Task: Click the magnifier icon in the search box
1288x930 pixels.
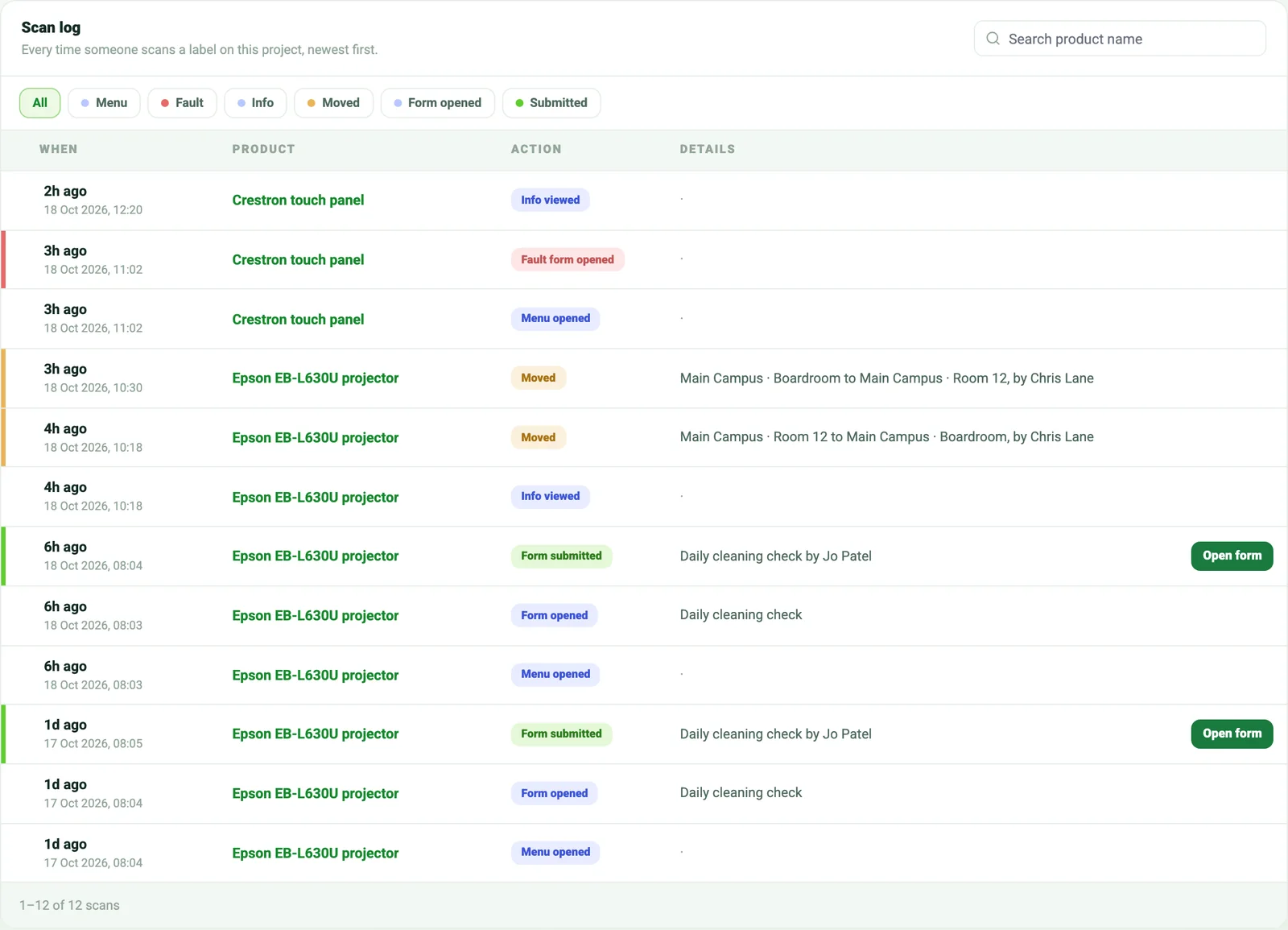Action: point(993,39)
